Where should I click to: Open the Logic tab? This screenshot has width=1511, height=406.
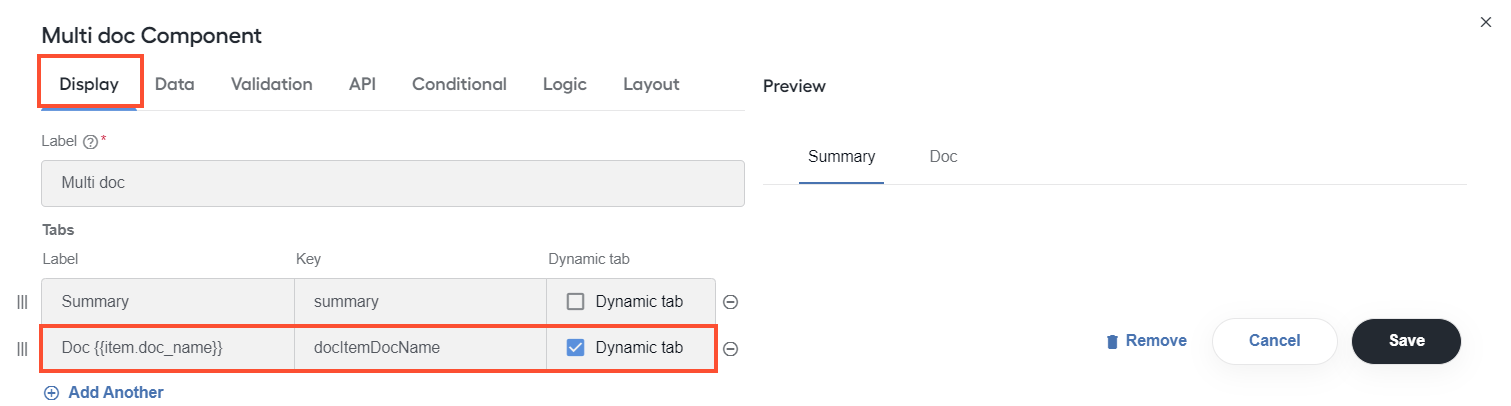tap(564, 84)
